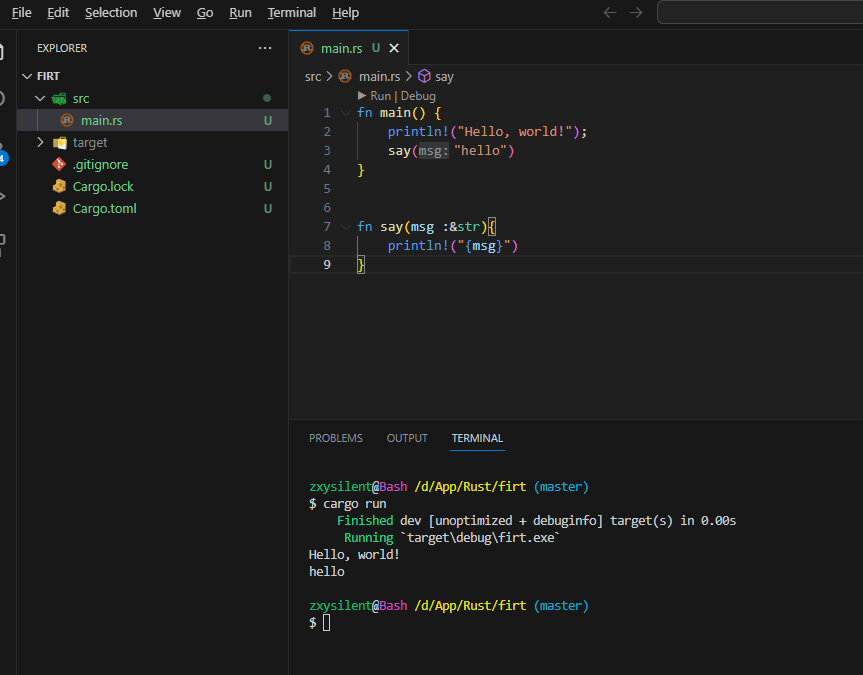Click the Cargo.toml file icon

[59, 209]
